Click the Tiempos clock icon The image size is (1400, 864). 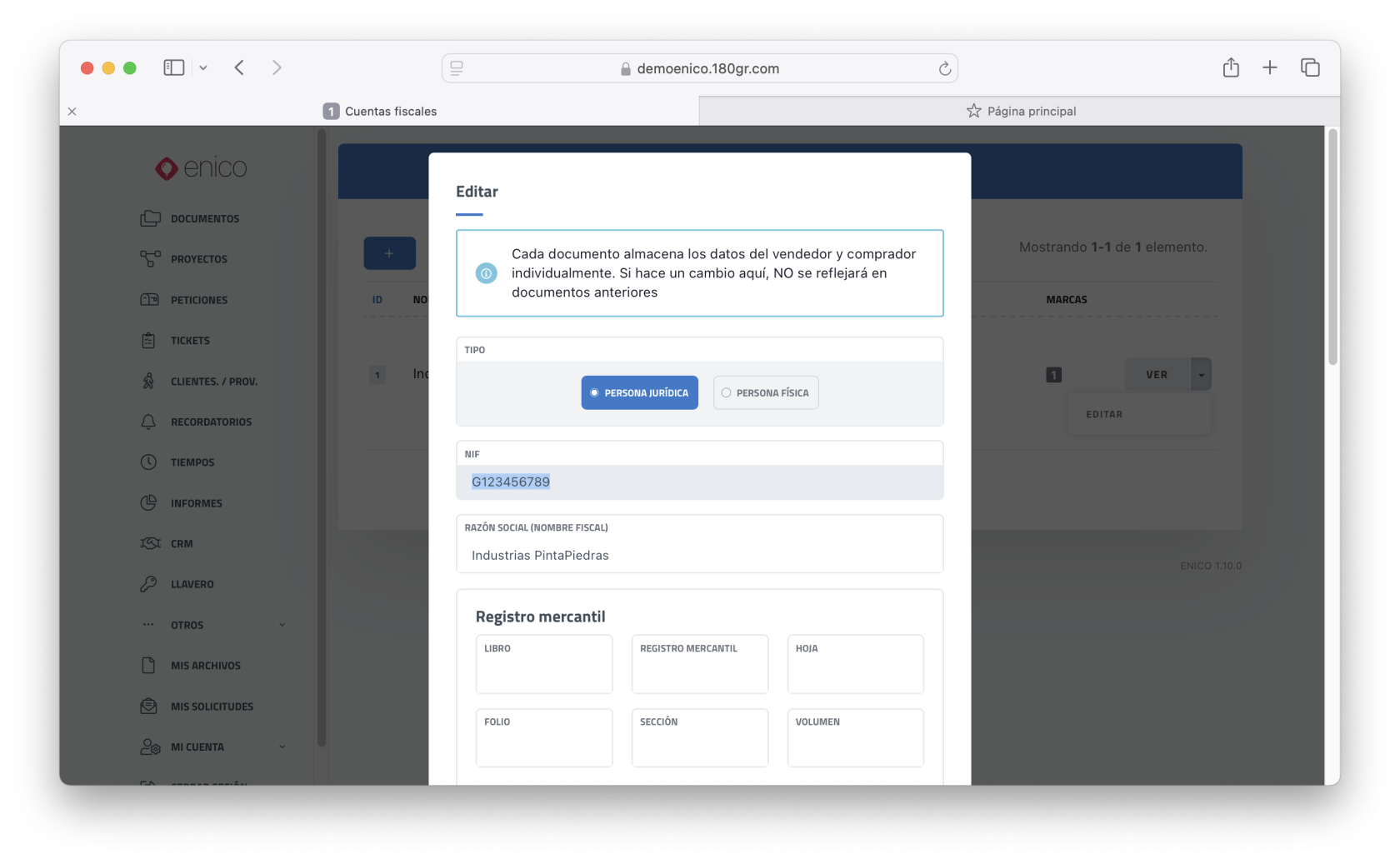pyautogui.click(x=148, y=462)
